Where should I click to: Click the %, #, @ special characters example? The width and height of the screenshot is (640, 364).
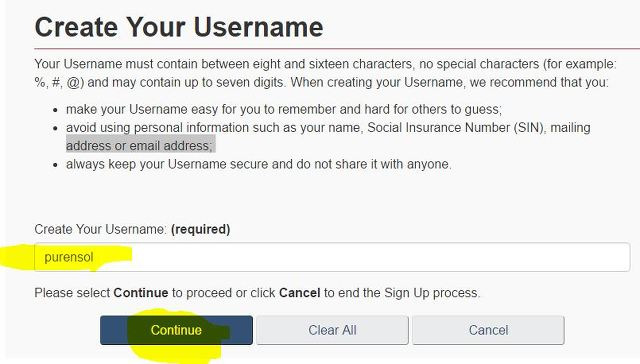click(59, 82)
